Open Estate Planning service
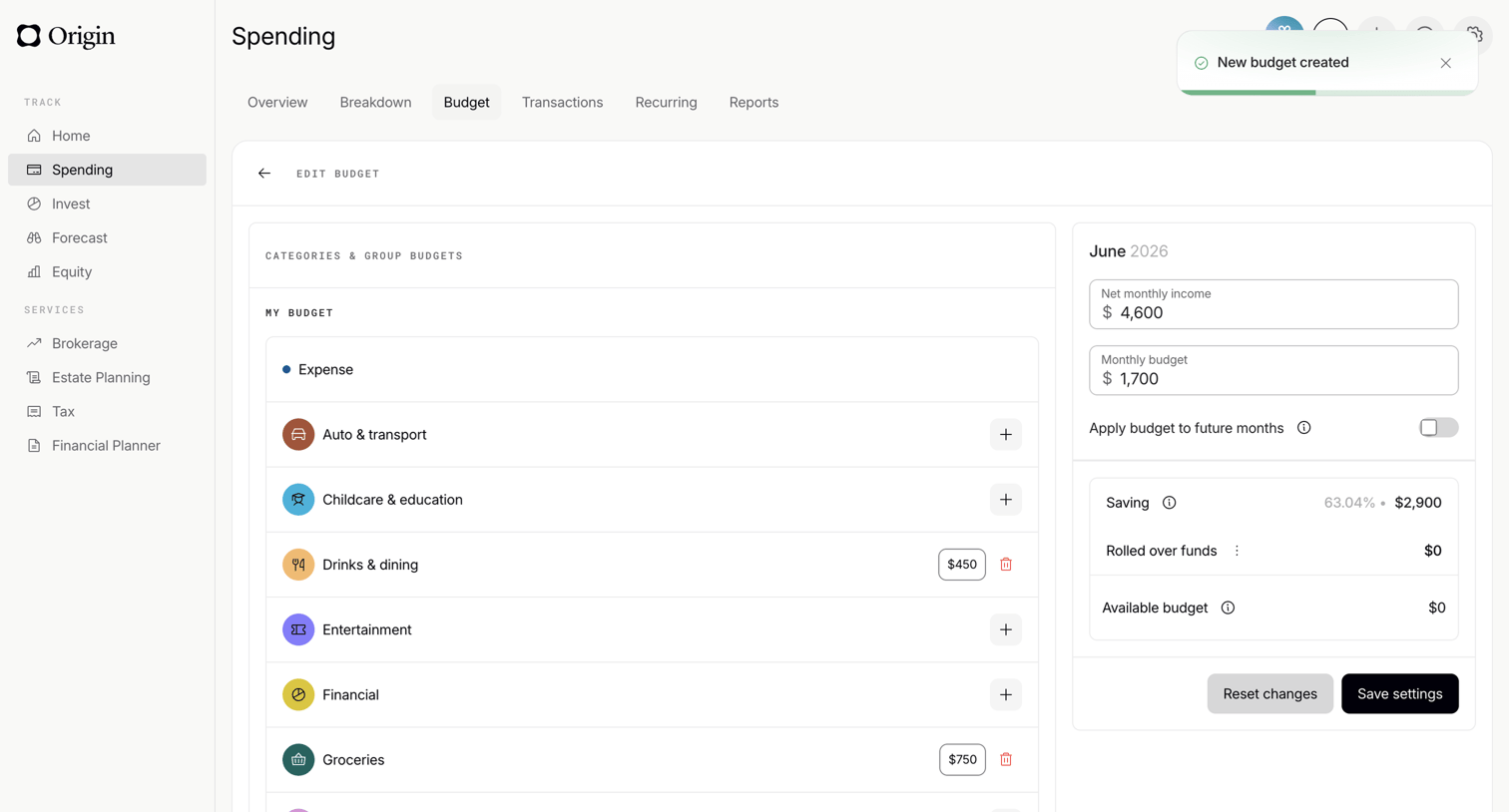Screen dimensions: 1509x812 click(x=107, y=377)
